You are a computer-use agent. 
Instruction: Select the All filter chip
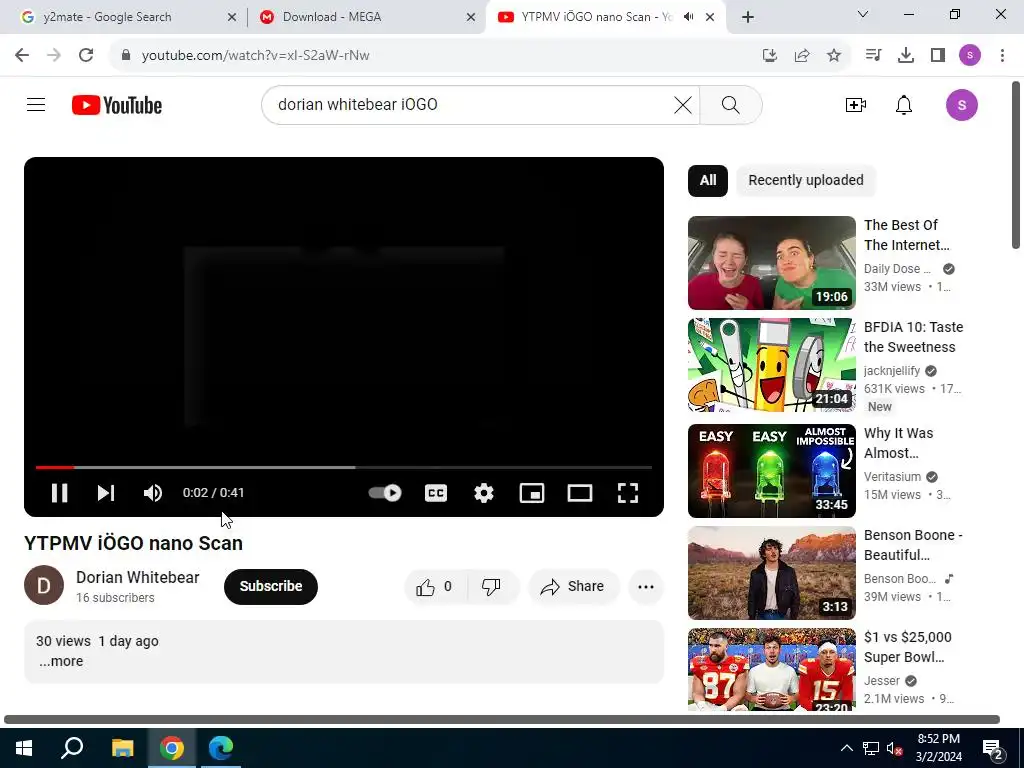pos(708,180)
